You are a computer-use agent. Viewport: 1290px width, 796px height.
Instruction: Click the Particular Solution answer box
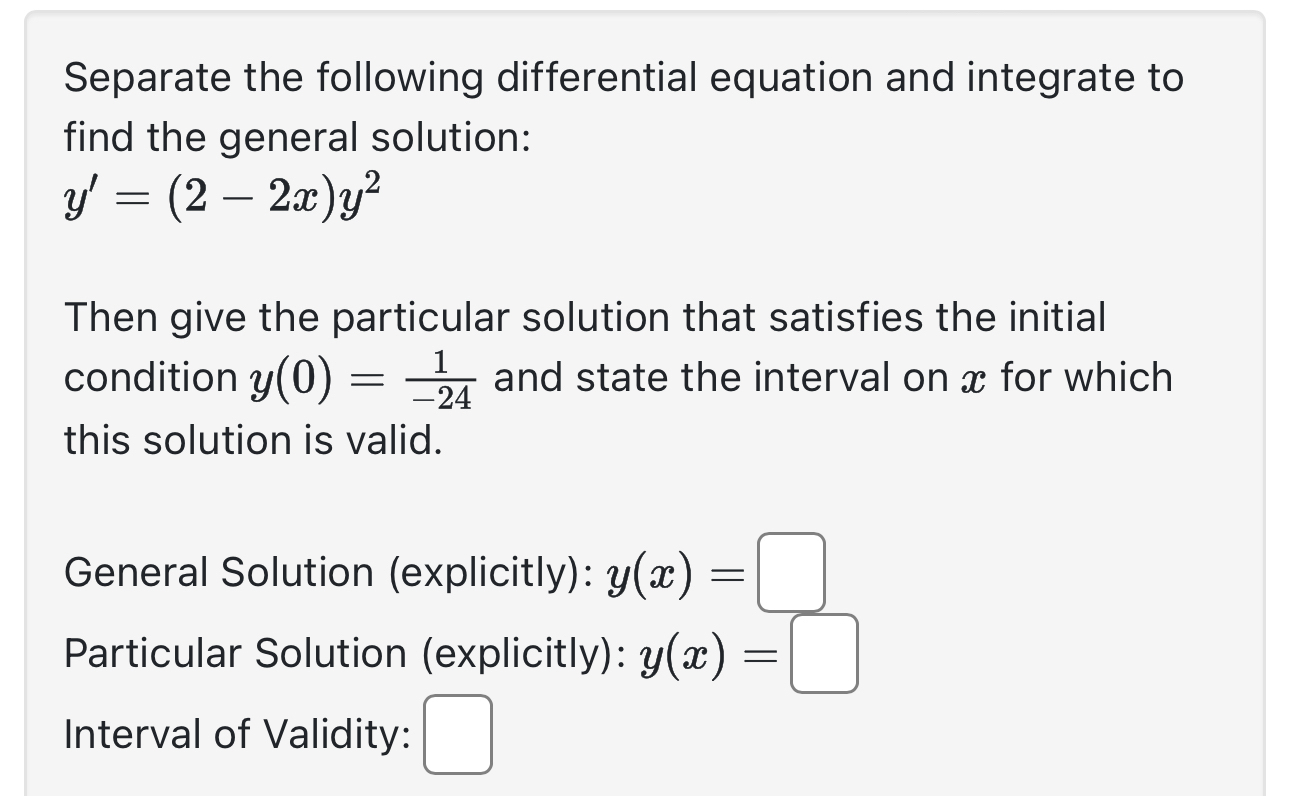click(x=823, y=655)
